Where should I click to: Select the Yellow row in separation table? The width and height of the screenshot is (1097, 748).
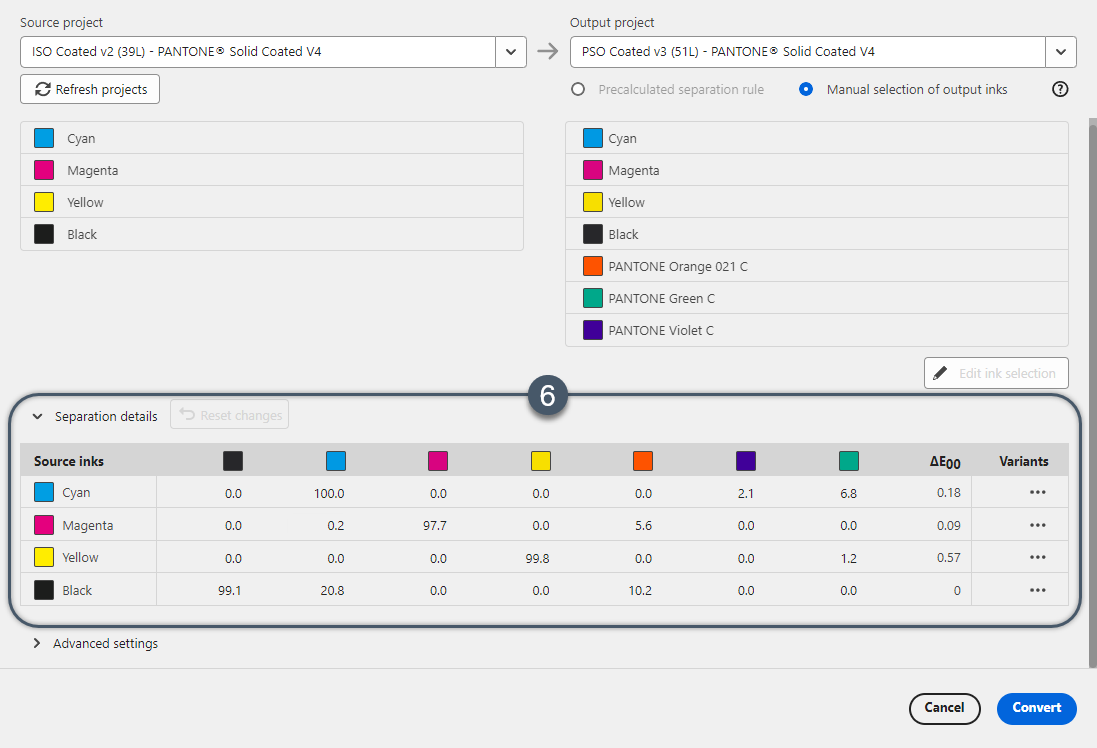[x=544, y=557]
